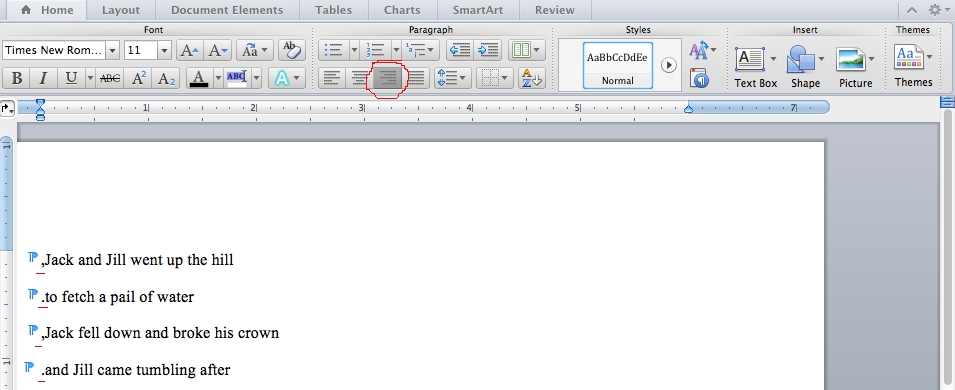
Task: Start a bulleted list
Action: pyautogui.click(x=333, y=51)
